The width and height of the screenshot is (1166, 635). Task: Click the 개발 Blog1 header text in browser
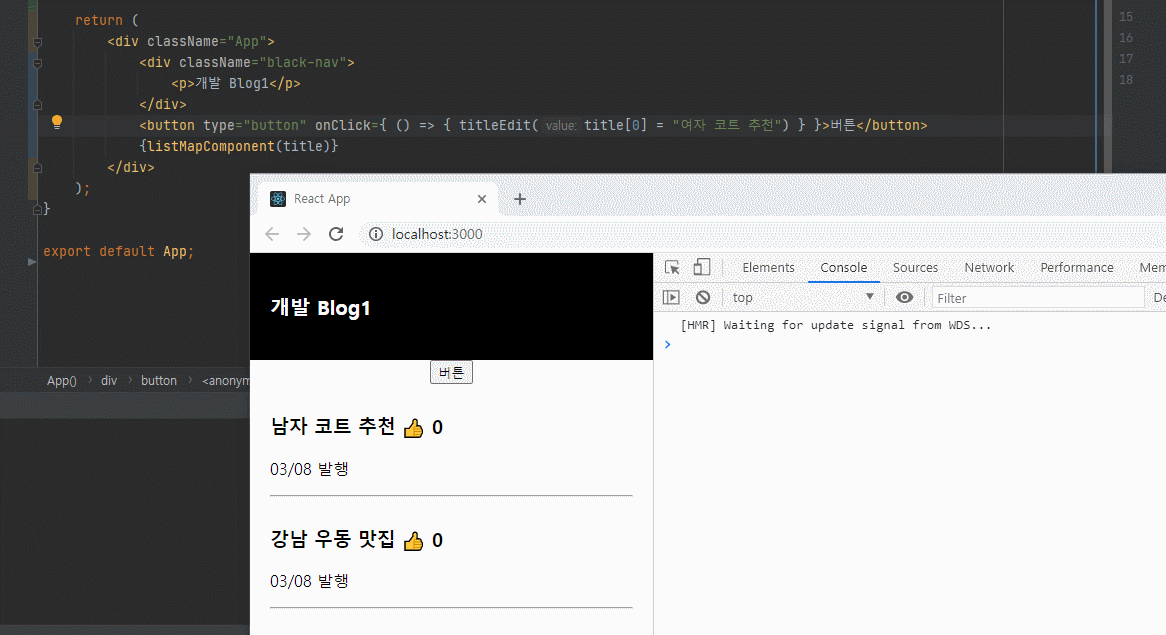[x=321, y=308]
